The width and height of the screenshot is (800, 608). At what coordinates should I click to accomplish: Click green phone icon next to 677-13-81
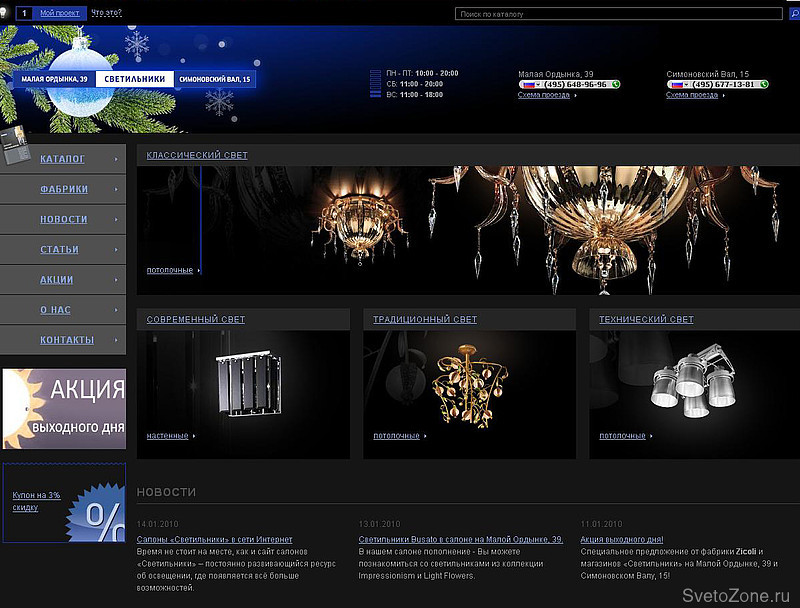[x=764, y=85]
